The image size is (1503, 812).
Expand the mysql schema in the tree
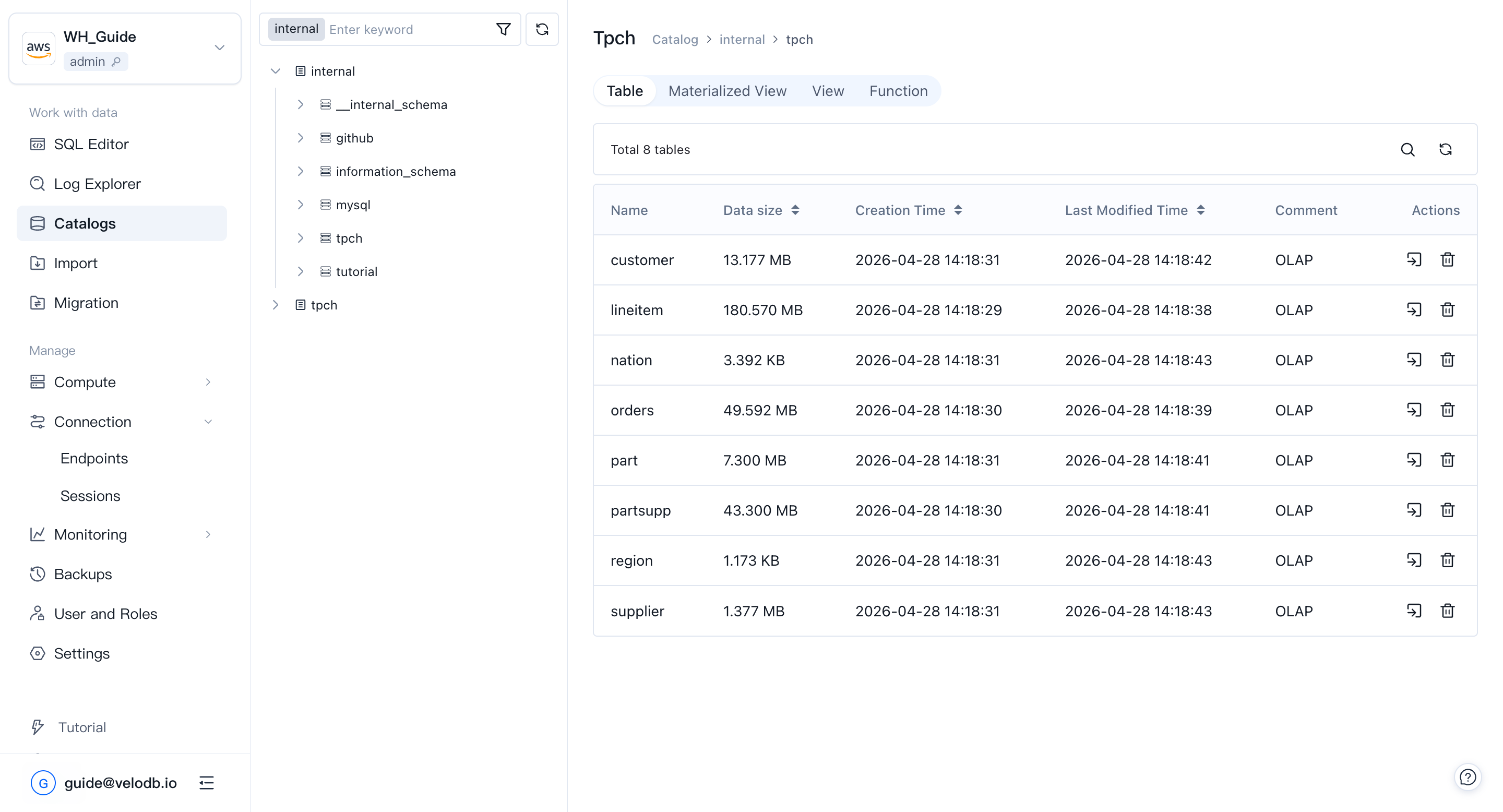[x=301, y=204]
